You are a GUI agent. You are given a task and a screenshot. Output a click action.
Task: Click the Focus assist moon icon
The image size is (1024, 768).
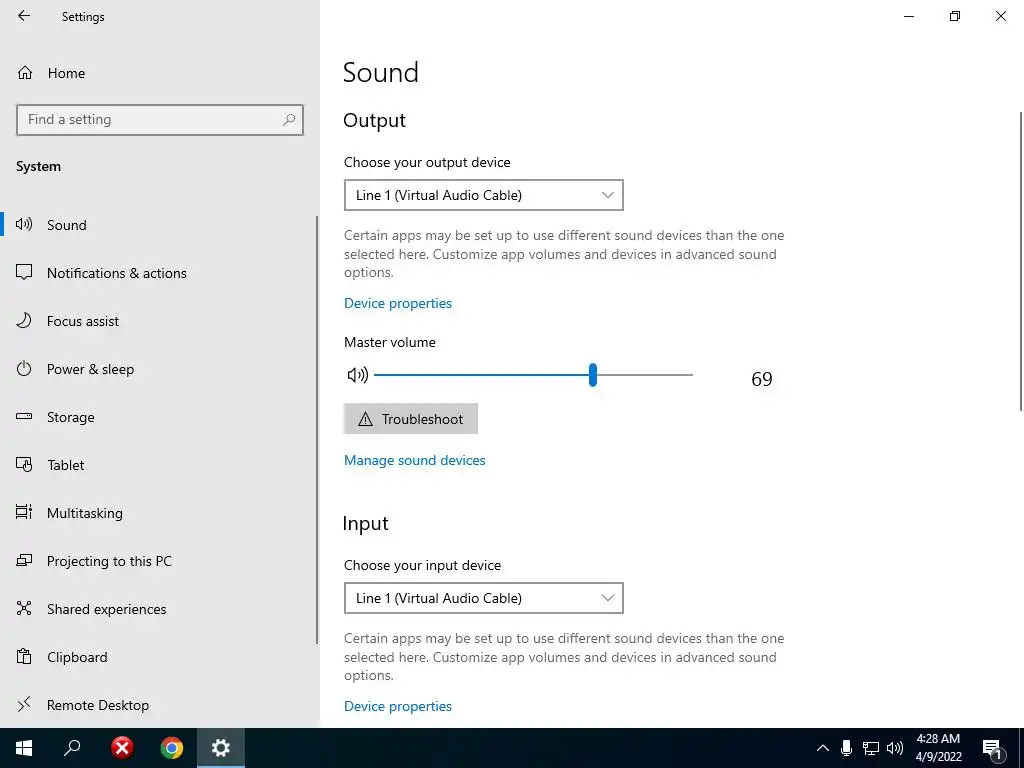tap(24, 321)
